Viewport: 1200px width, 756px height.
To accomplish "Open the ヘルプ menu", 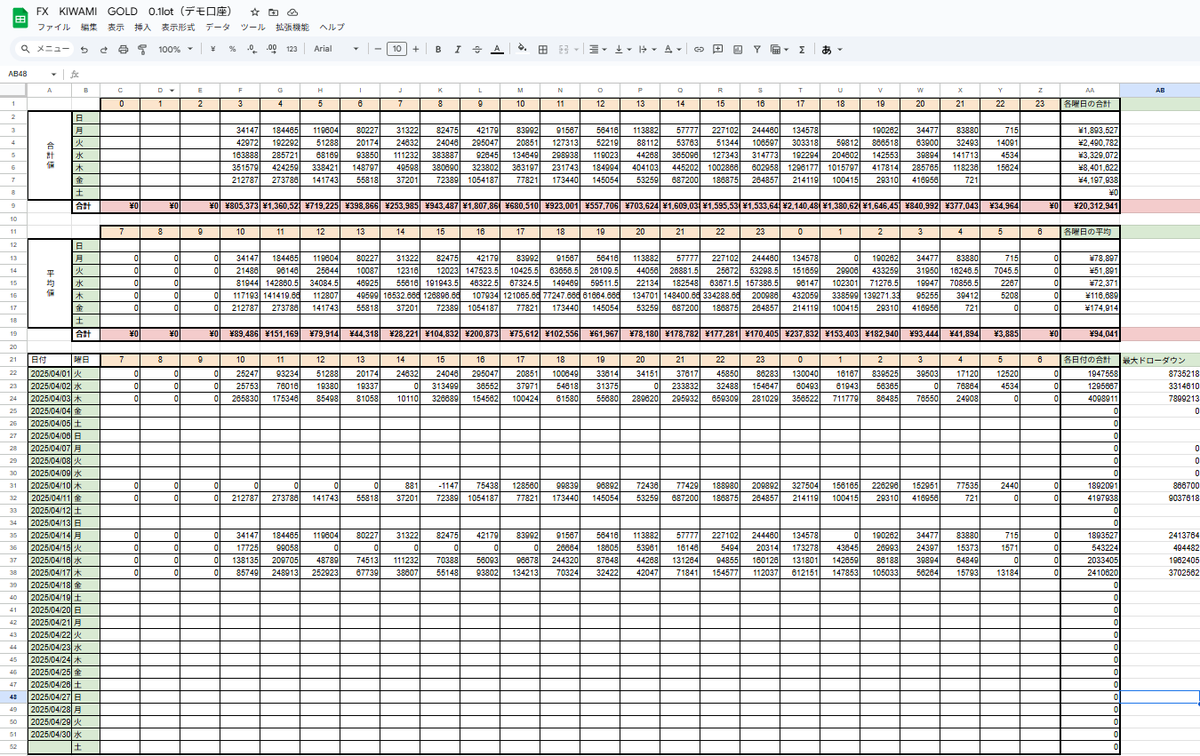I will tap(331, 27).
